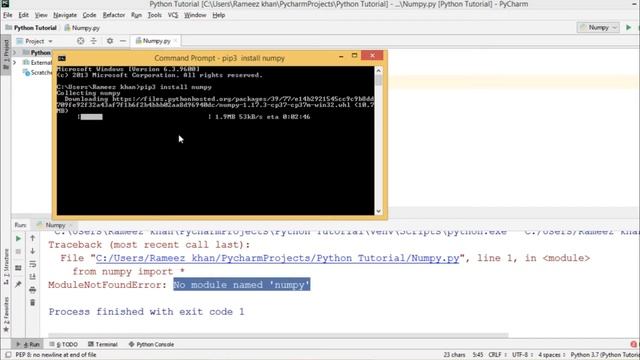Open the Refactor menu
Viewport: 640px width, 360px height.
click(x=113, y=15)
